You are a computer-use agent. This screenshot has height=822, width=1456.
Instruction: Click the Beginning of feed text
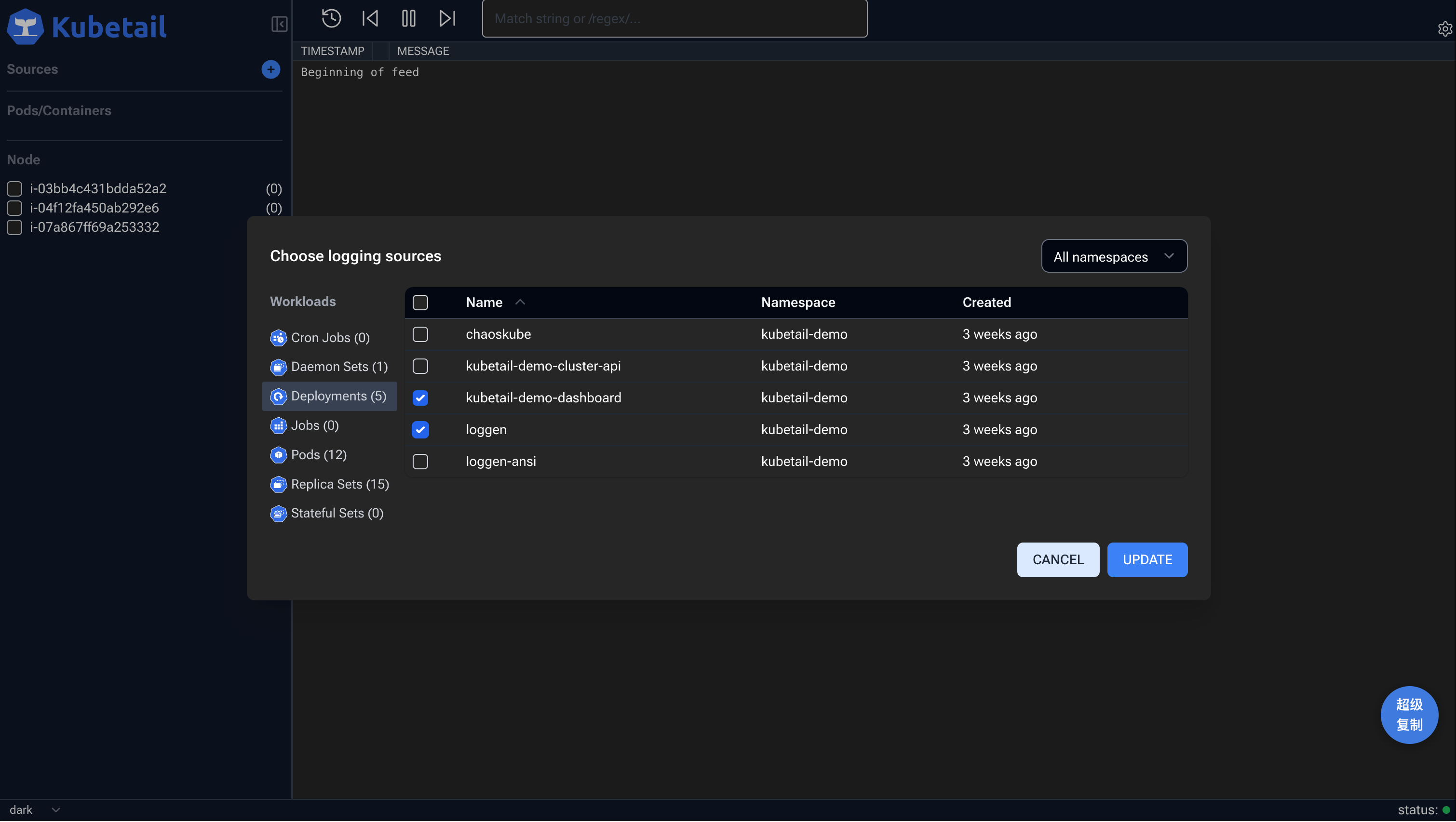360,72
